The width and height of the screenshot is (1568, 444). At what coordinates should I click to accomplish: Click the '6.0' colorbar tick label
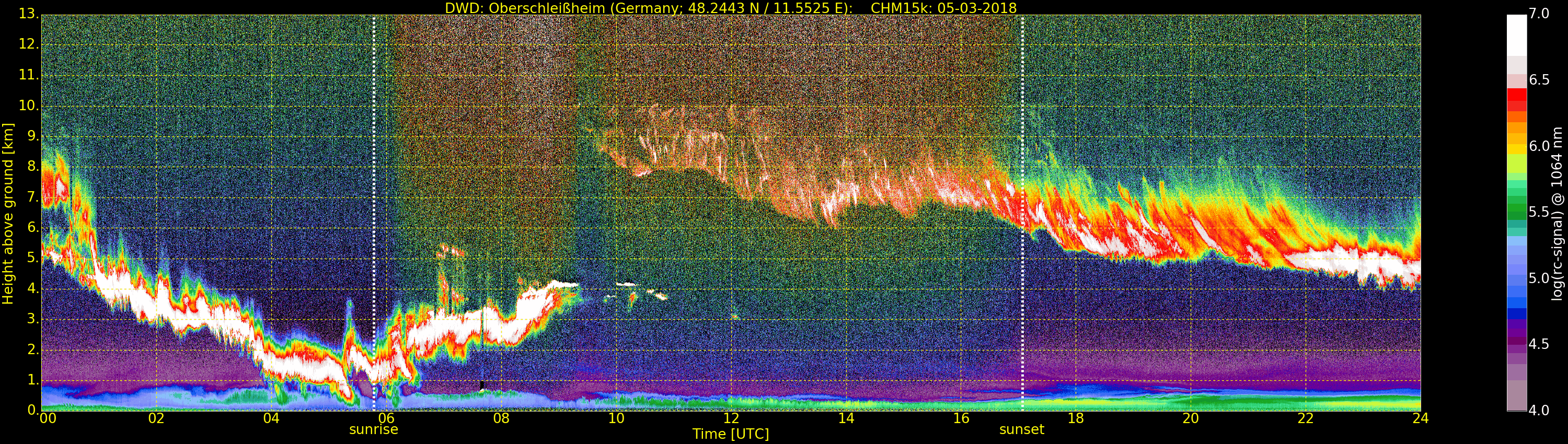(x=1539, y=146)
